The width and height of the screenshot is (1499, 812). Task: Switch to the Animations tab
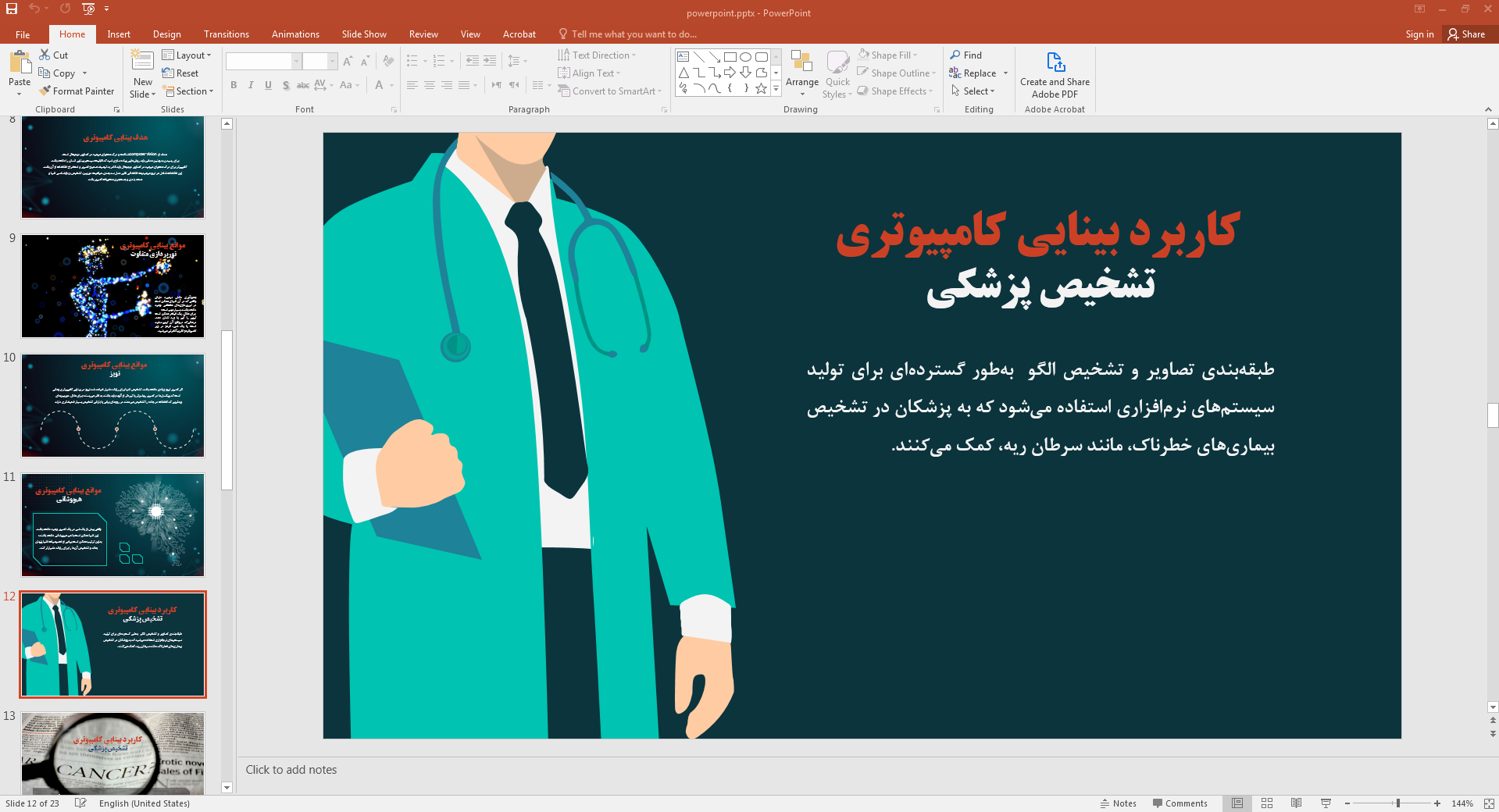[x=295, y=34]
